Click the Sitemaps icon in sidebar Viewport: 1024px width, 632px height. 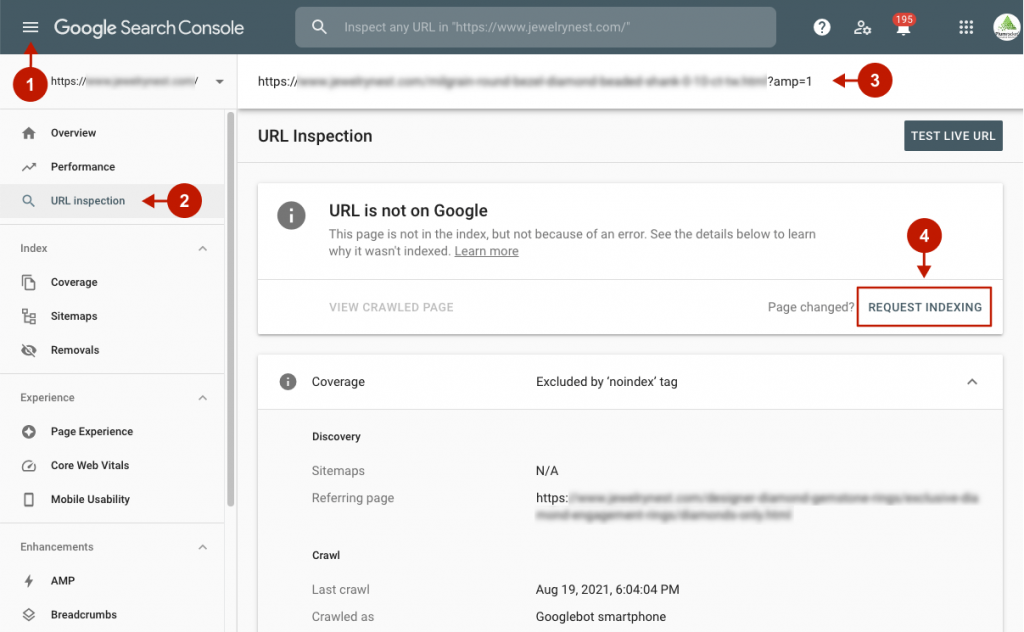(x=29, y=316)
